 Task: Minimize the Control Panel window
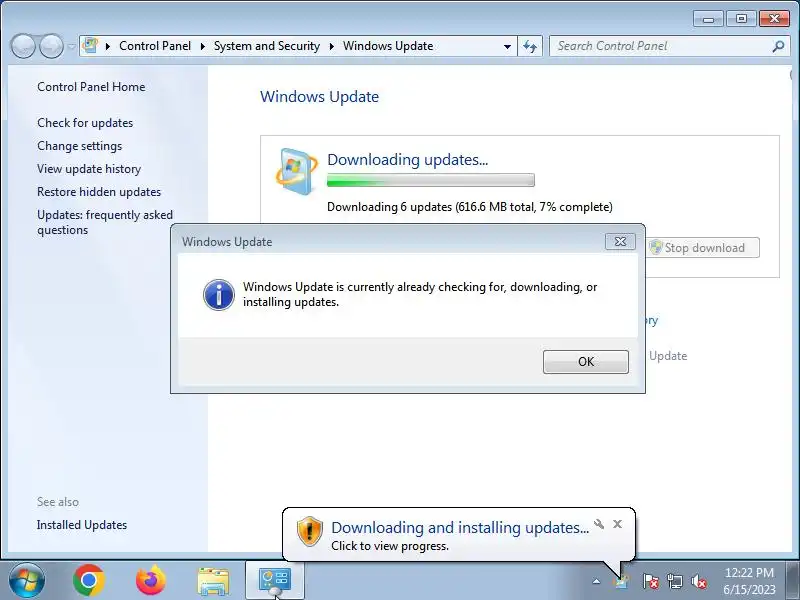coord(708,19)
